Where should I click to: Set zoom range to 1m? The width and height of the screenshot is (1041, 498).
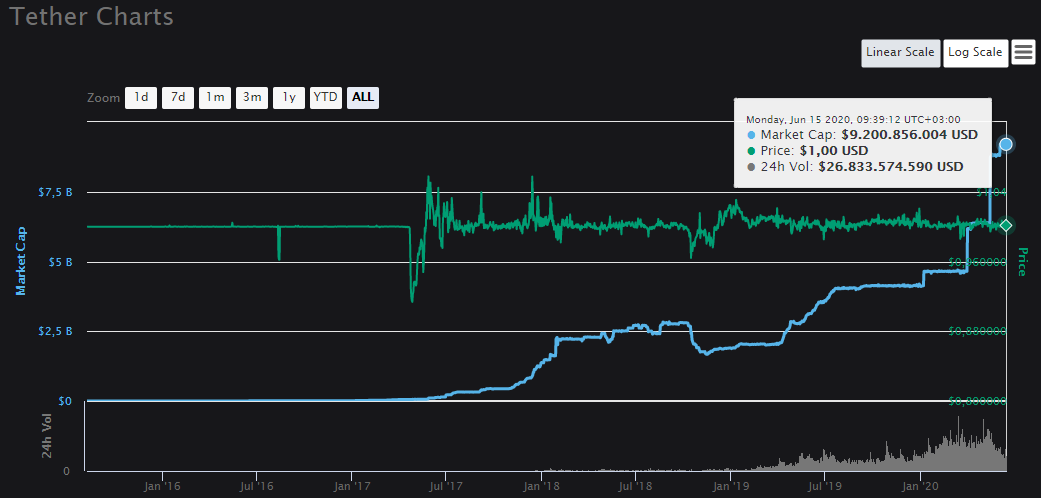(x=215, y=98)
